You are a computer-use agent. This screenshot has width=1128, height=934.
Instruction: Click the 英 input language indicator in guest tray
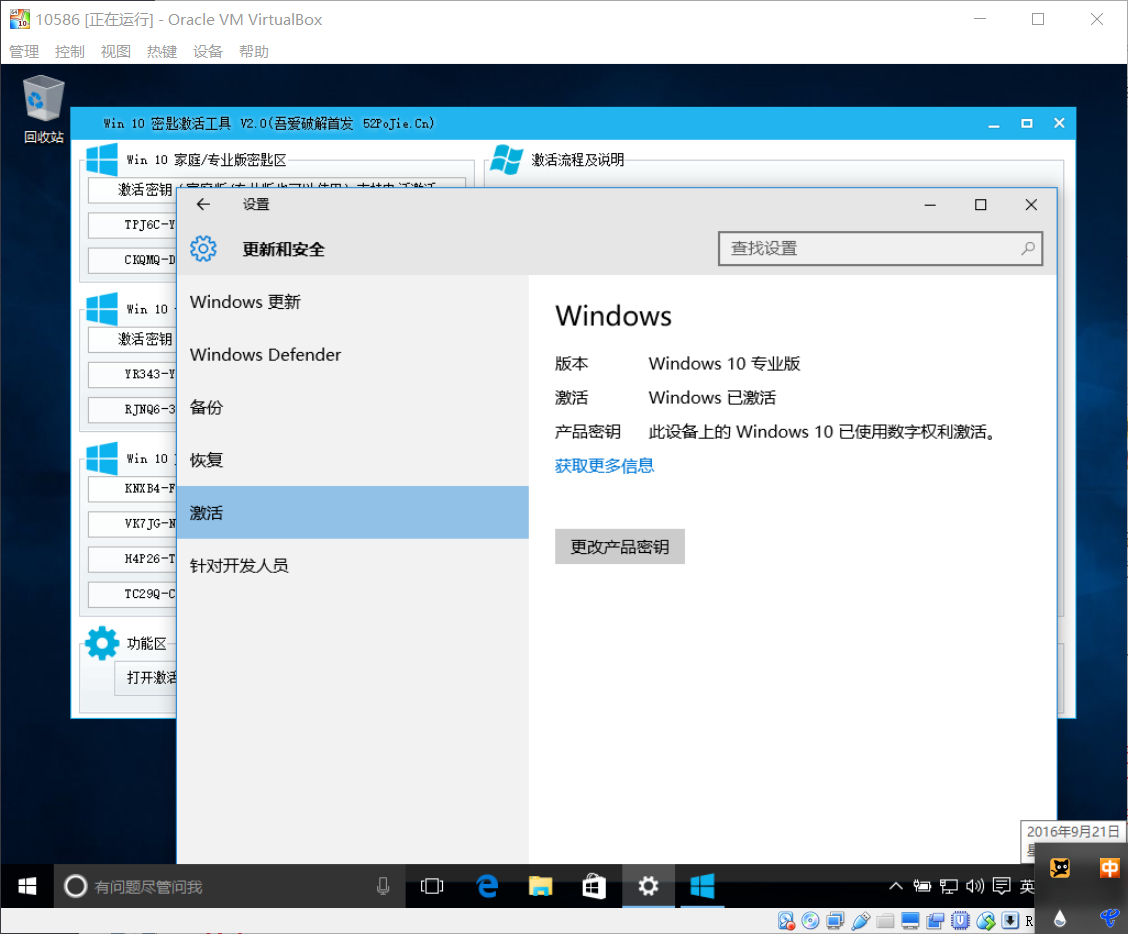[1027, 887]
